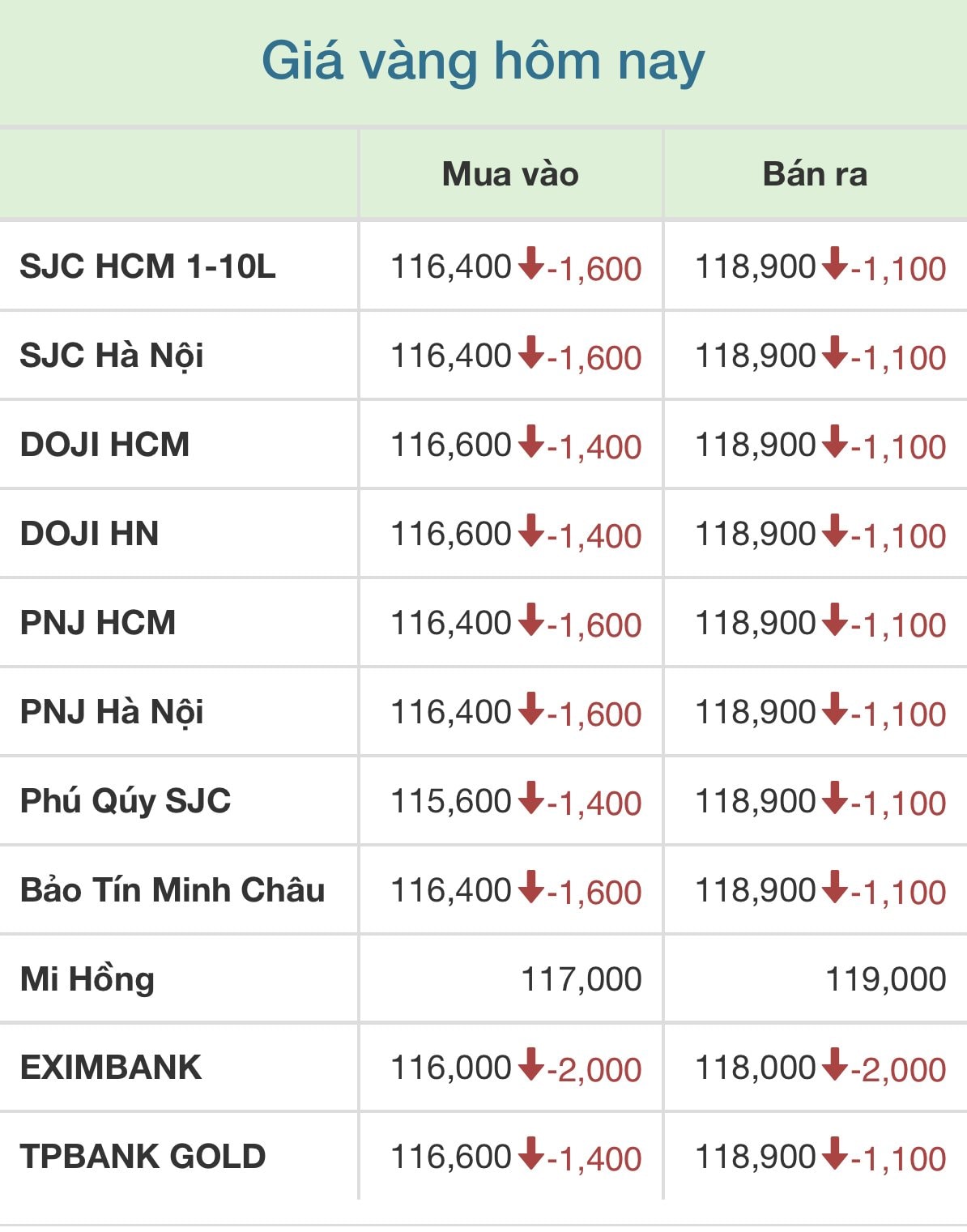Select the TPBANK GOLD row label
The height and width of the screenshot is (1232, 967).
[x=143, y=1156]
